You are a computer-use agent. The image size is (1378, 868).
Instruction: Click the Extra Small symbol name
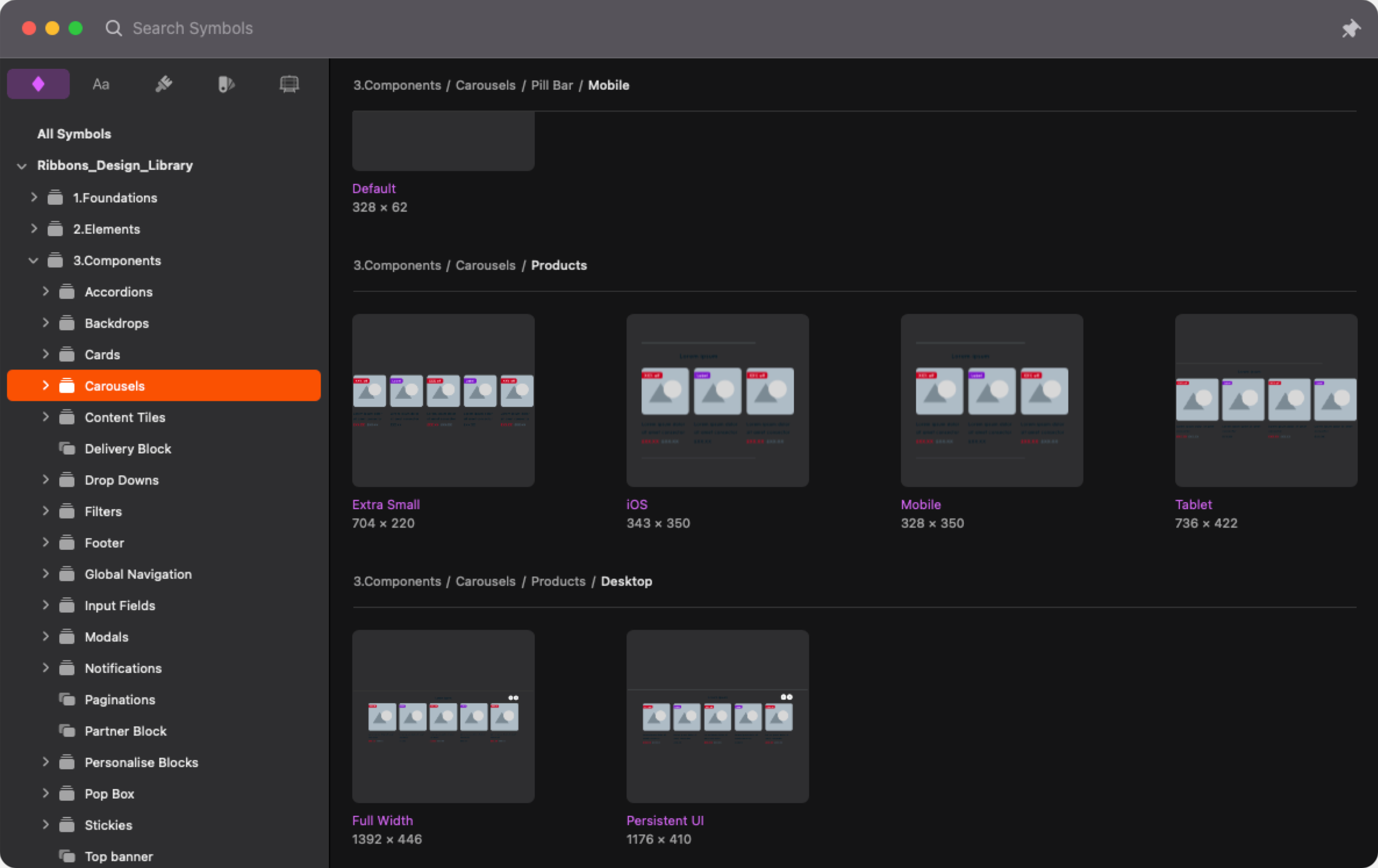point(386,504)
